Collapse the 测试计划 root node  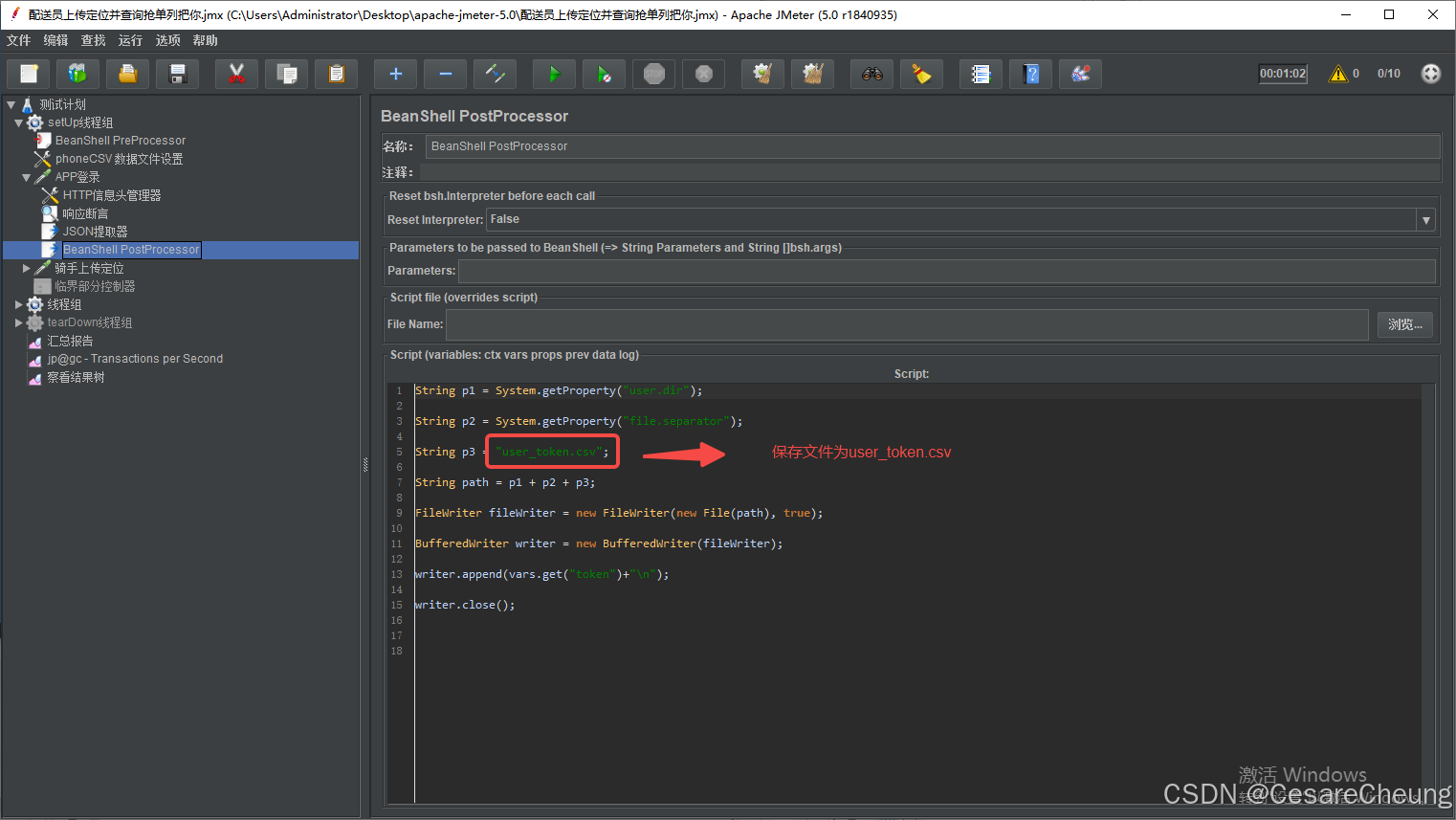[11, 104]
